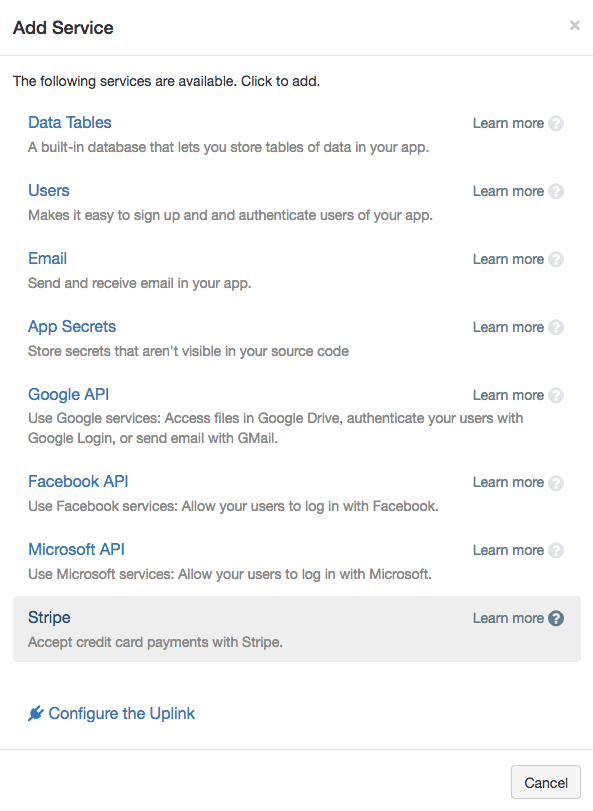
Task: Click the question mark icon for Facebook API
Action: 556,483
